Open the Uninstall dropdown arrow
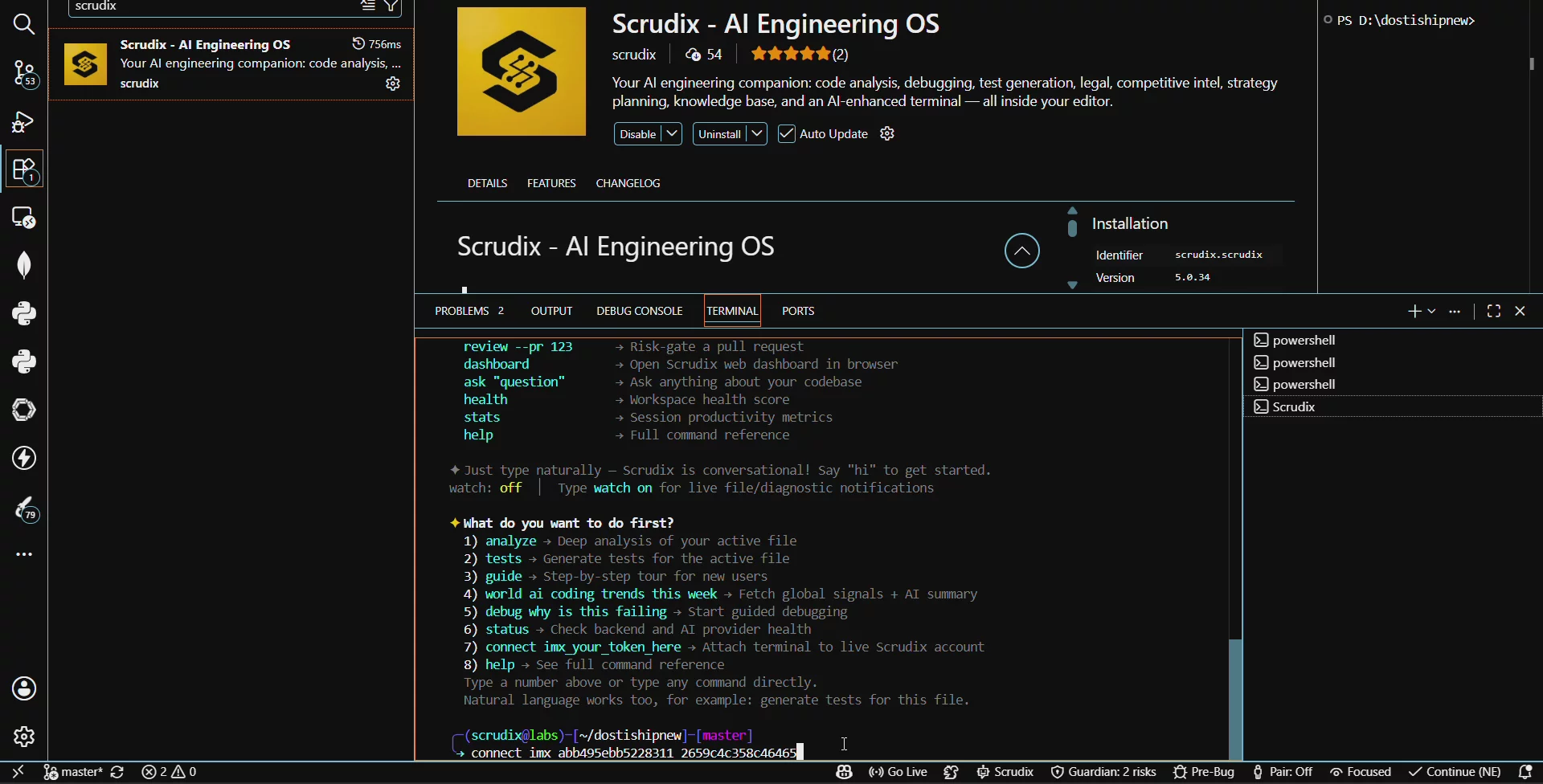This screenshot has width=1543, height=784. click(756, 134)
